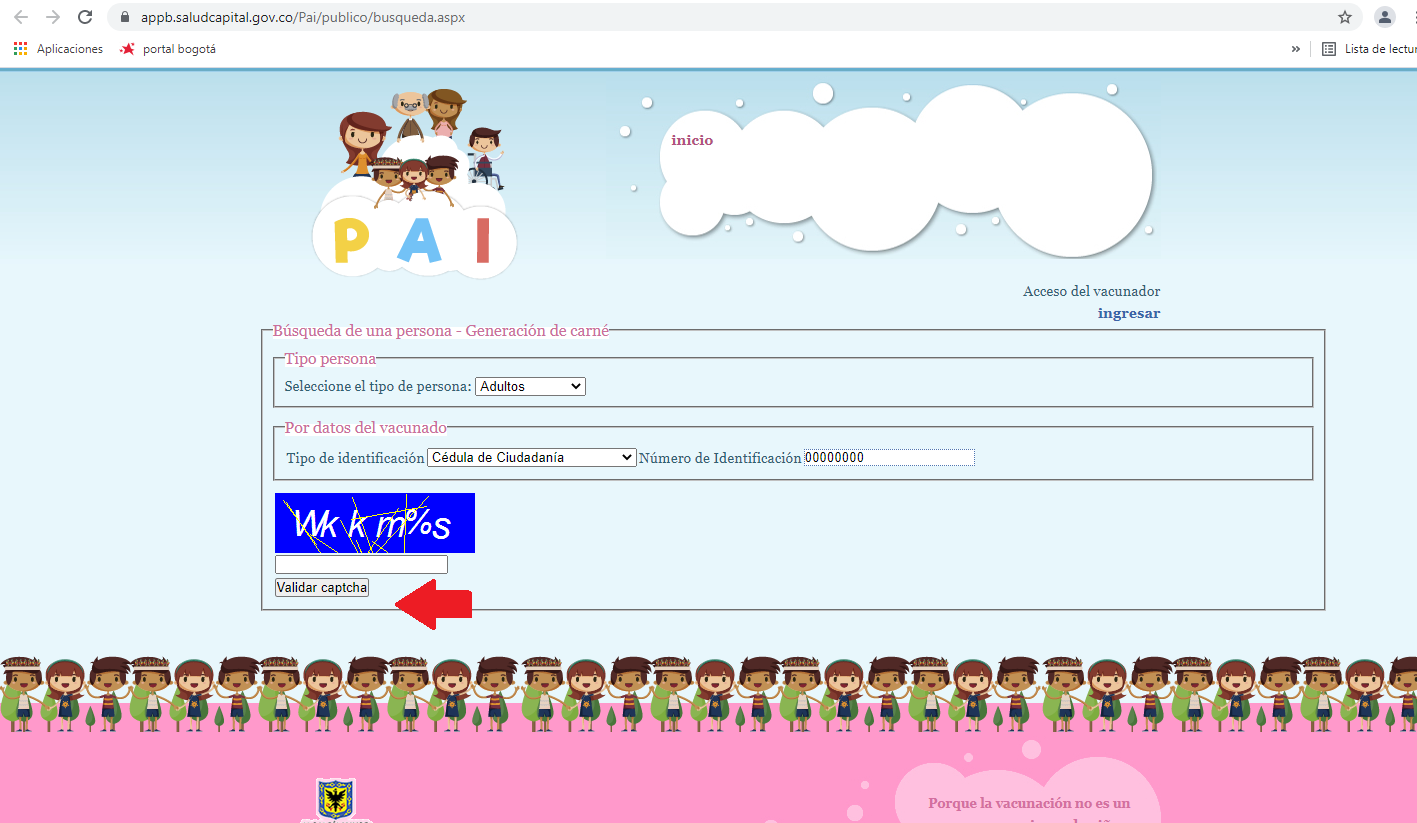This screenshot has height=823, width=1417.
Task: View site security lock information
Action: (125, 18)
